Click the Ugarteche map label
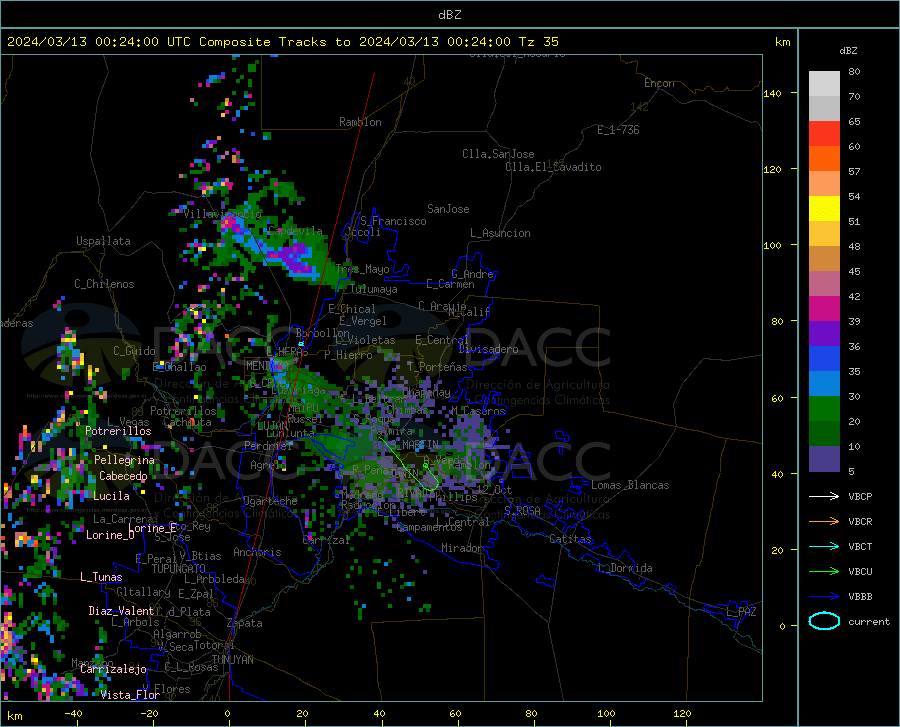 coord(270,501)
